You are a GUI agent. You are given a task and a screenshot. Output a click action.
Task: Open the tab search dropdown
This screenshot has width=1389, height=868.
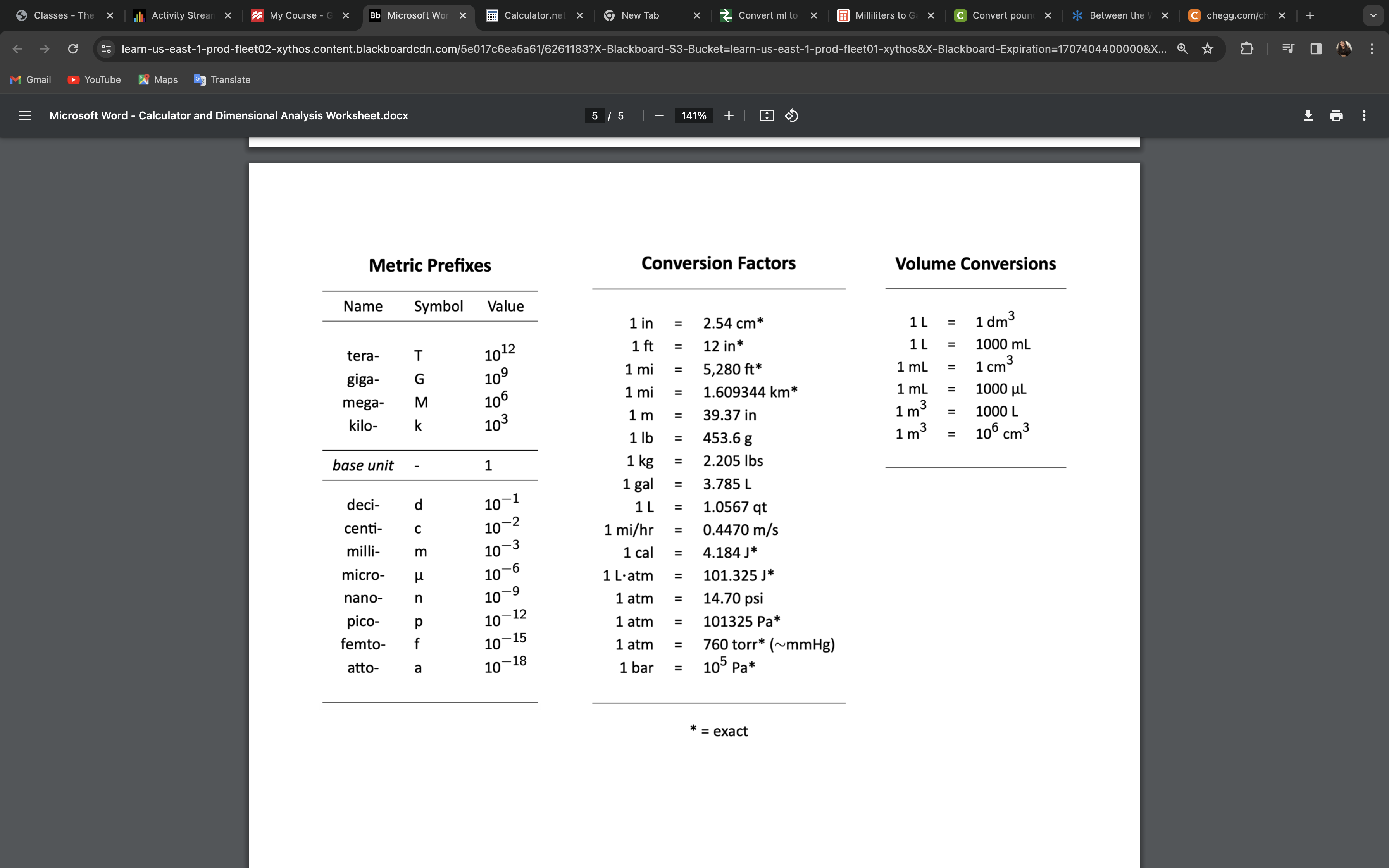pyautogui.click(x=1373, y=15)
